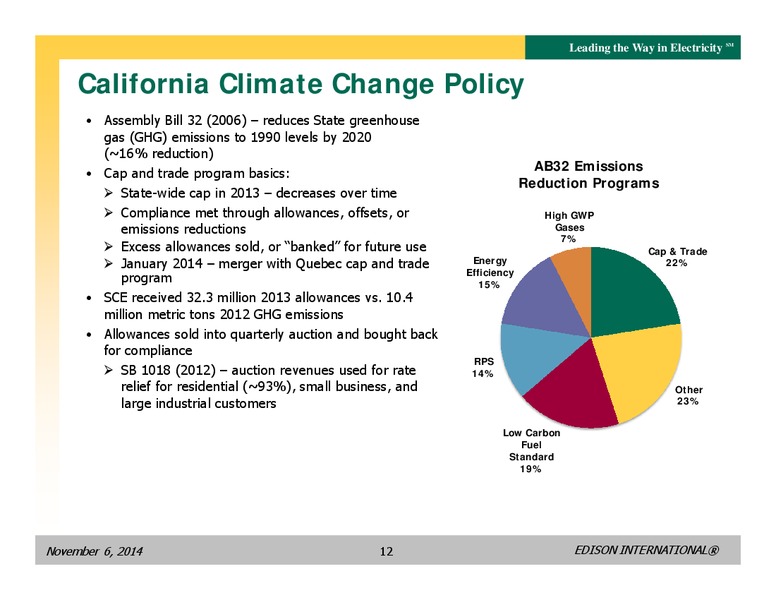Click the page number '12' in footer

[386, 551]
